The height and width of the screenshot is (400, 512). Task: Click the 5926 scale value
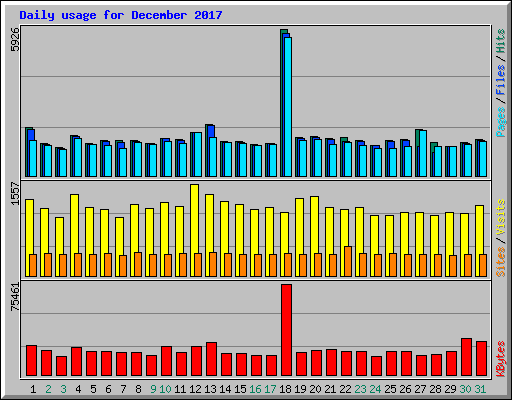[x=15, y=39]
